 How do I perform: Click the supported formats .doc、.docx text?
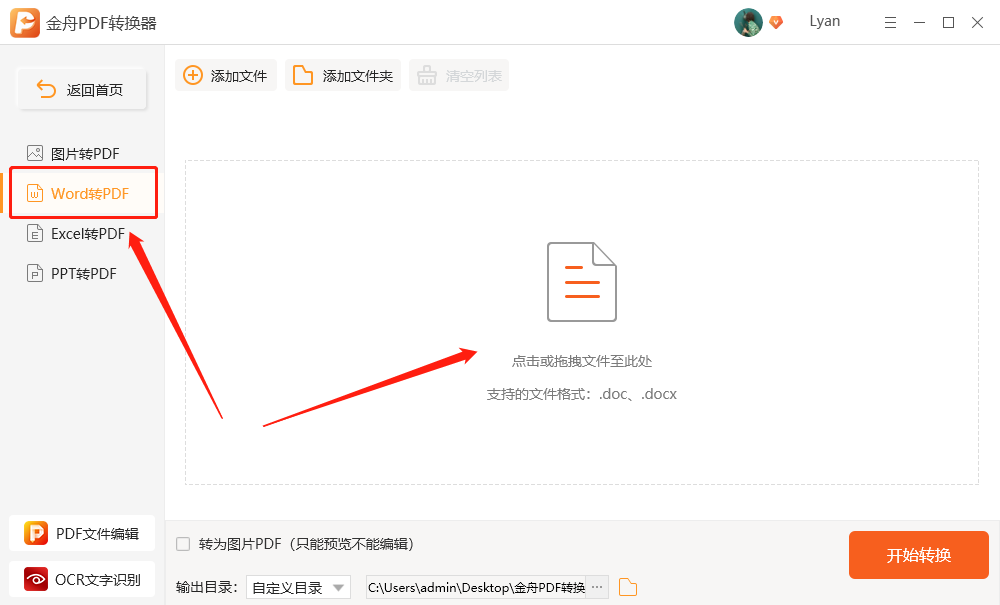click(582, 394)
